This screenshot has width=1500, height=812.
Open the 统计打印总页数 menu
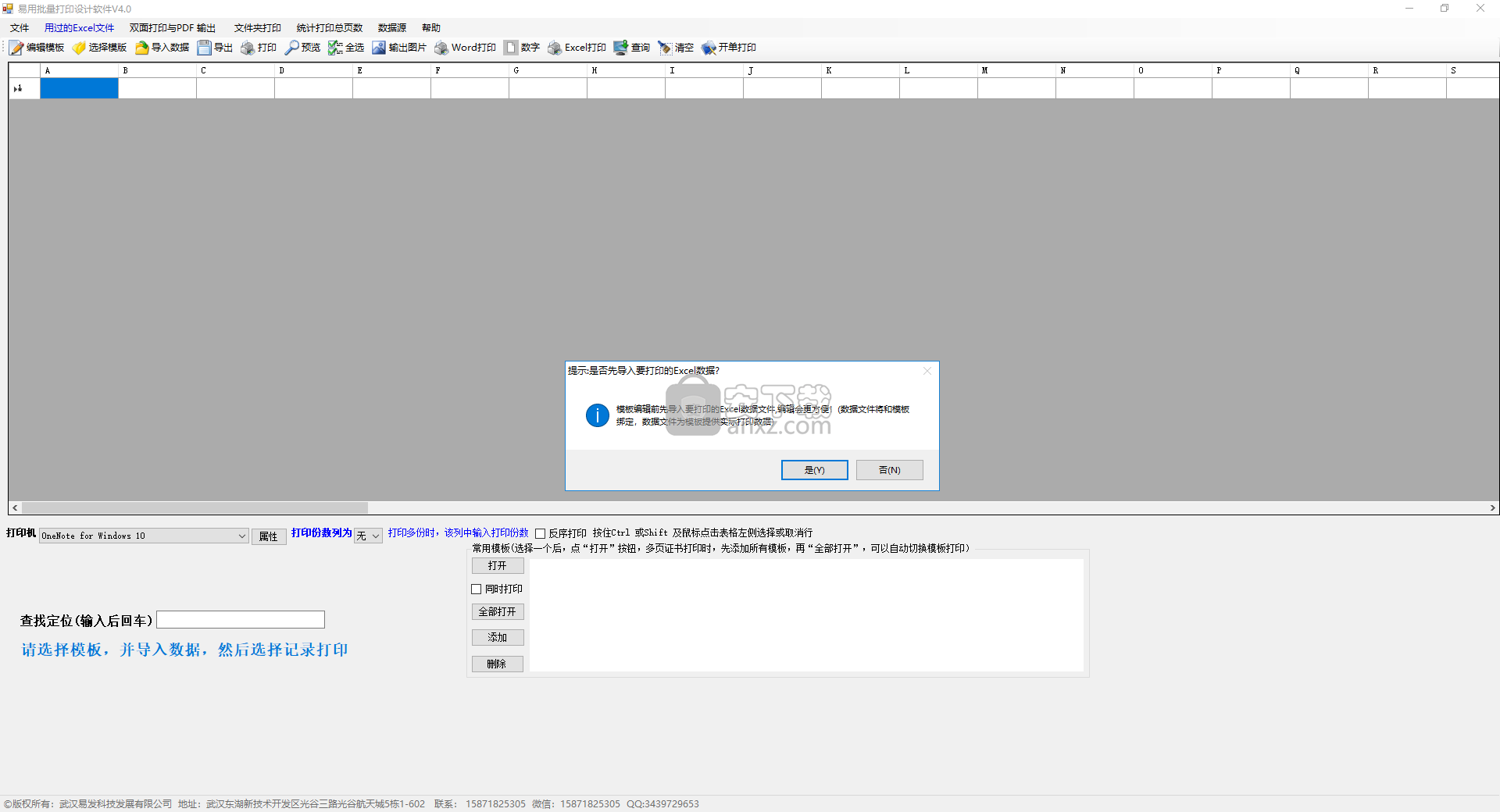pos(330,28)
